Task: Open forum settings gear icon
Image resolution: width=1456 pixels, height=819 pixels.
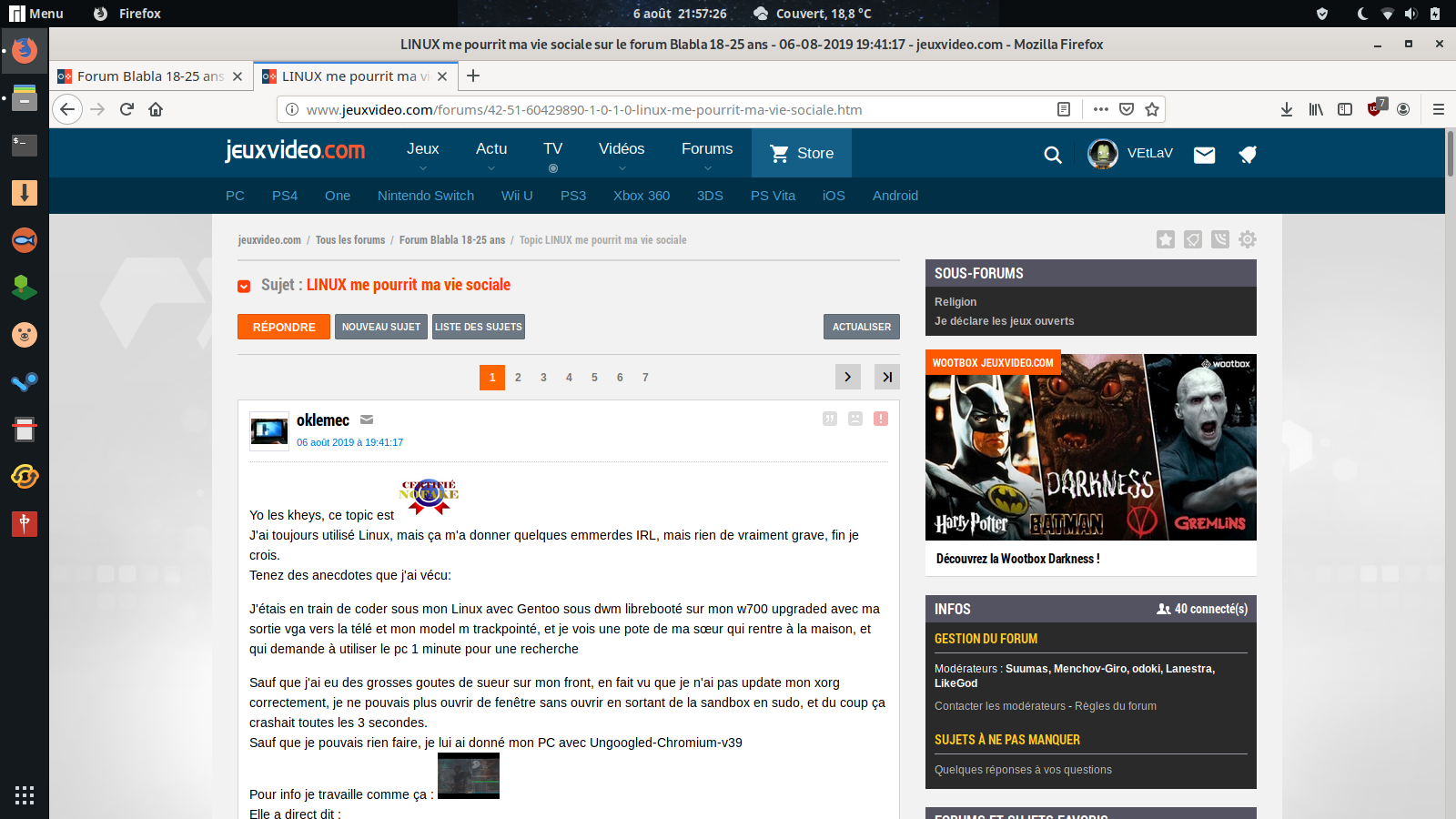Action: pos(1248,239)
